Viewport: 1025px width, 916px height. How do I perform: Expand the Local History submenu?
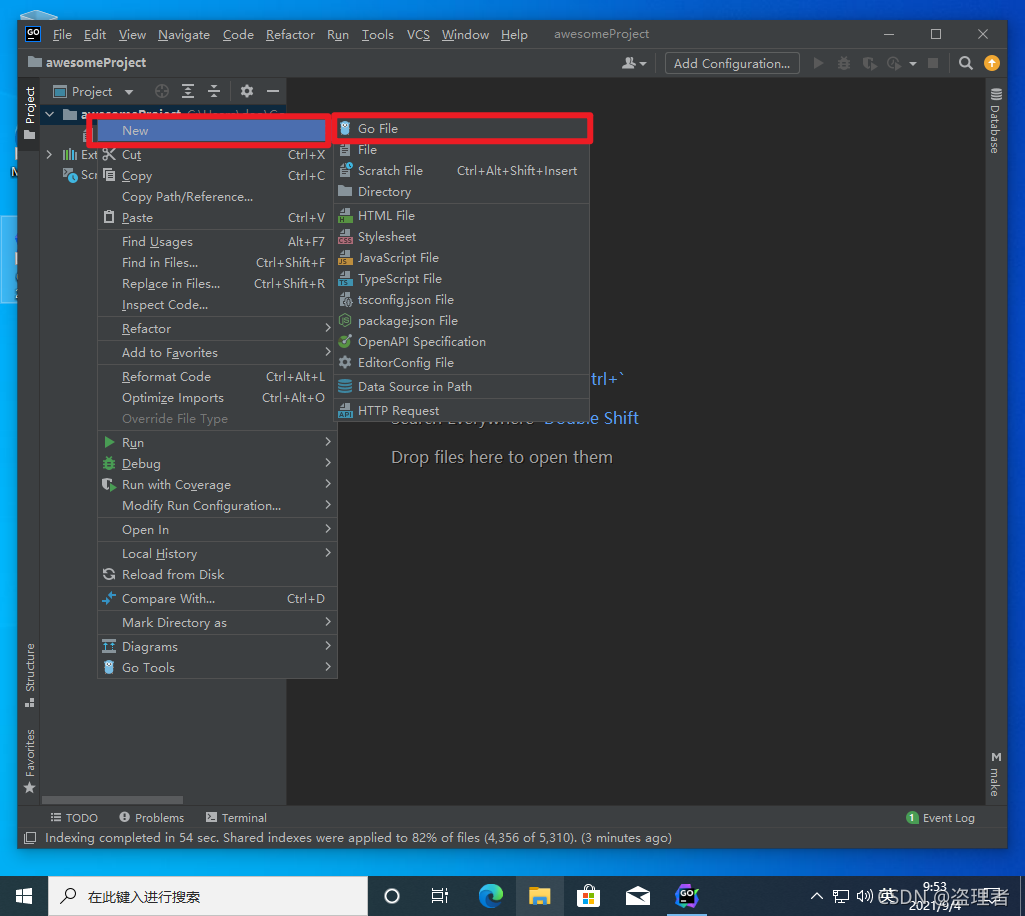217,554
